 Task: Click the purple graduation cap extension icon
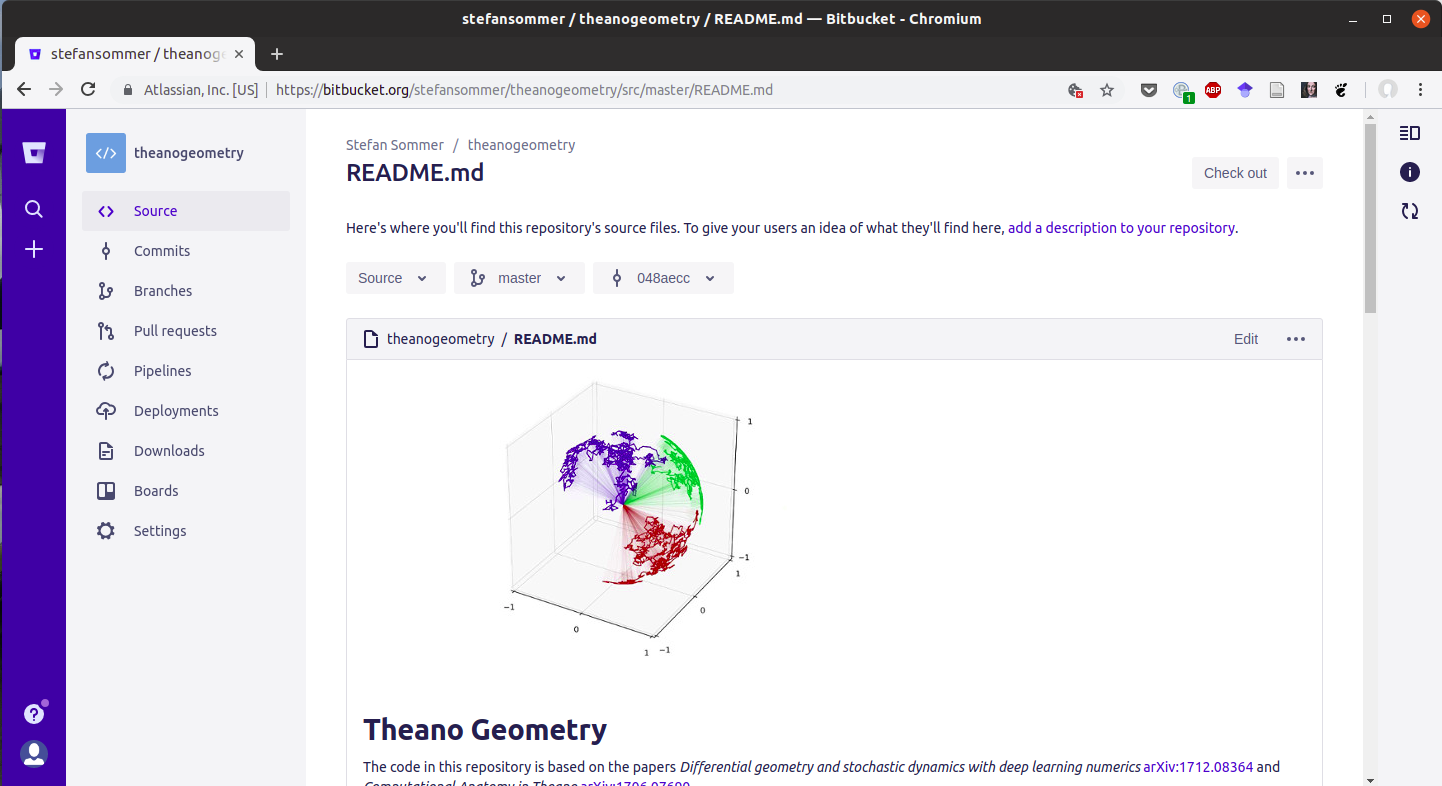coord(1245,90)
